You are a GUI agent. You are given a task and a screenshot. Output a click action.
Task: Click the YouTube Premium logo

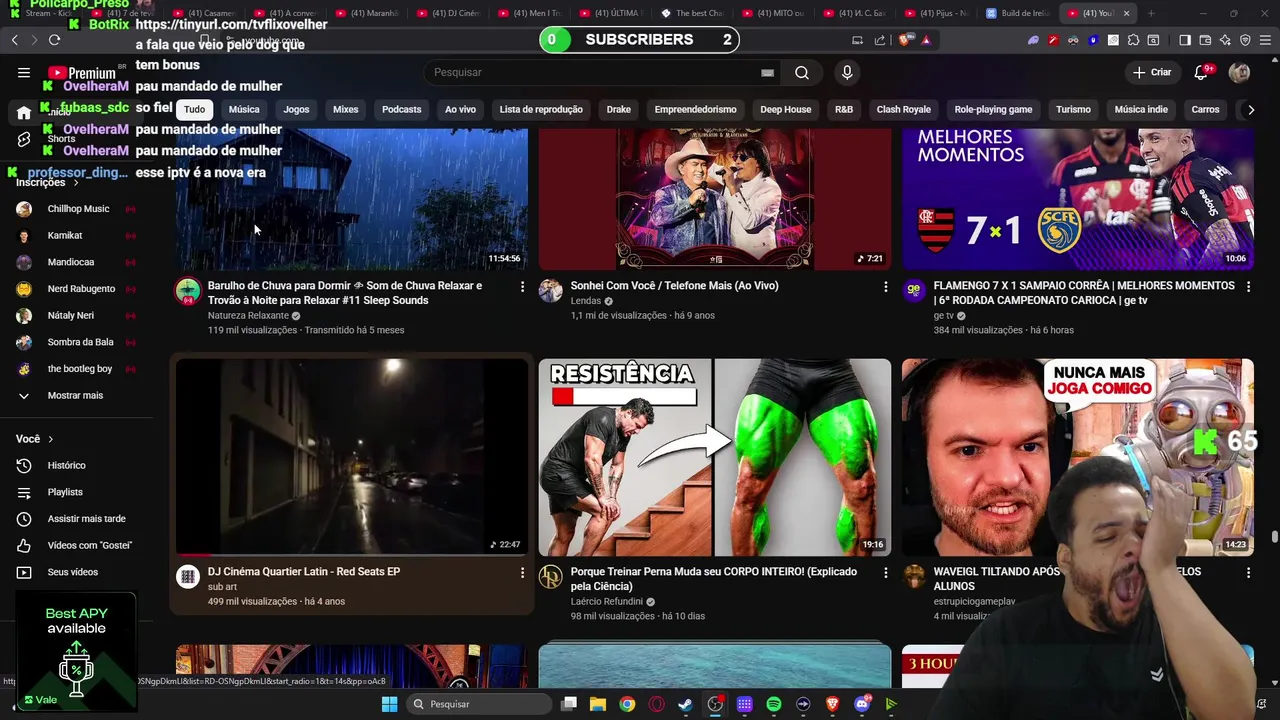pos(82,73)
